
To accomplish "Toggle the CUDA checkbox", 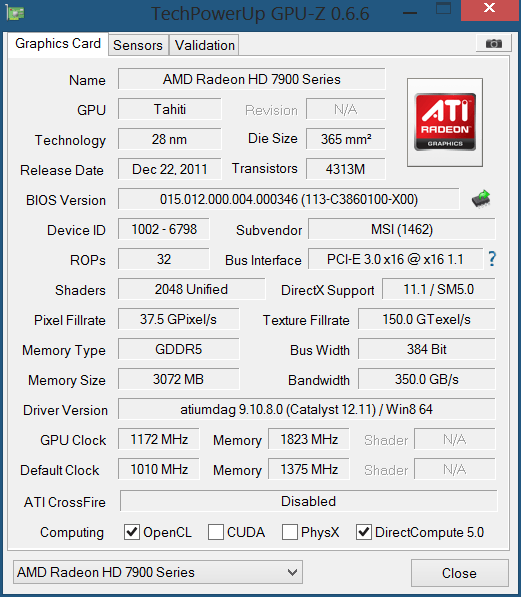I will (x=216, y=532).
